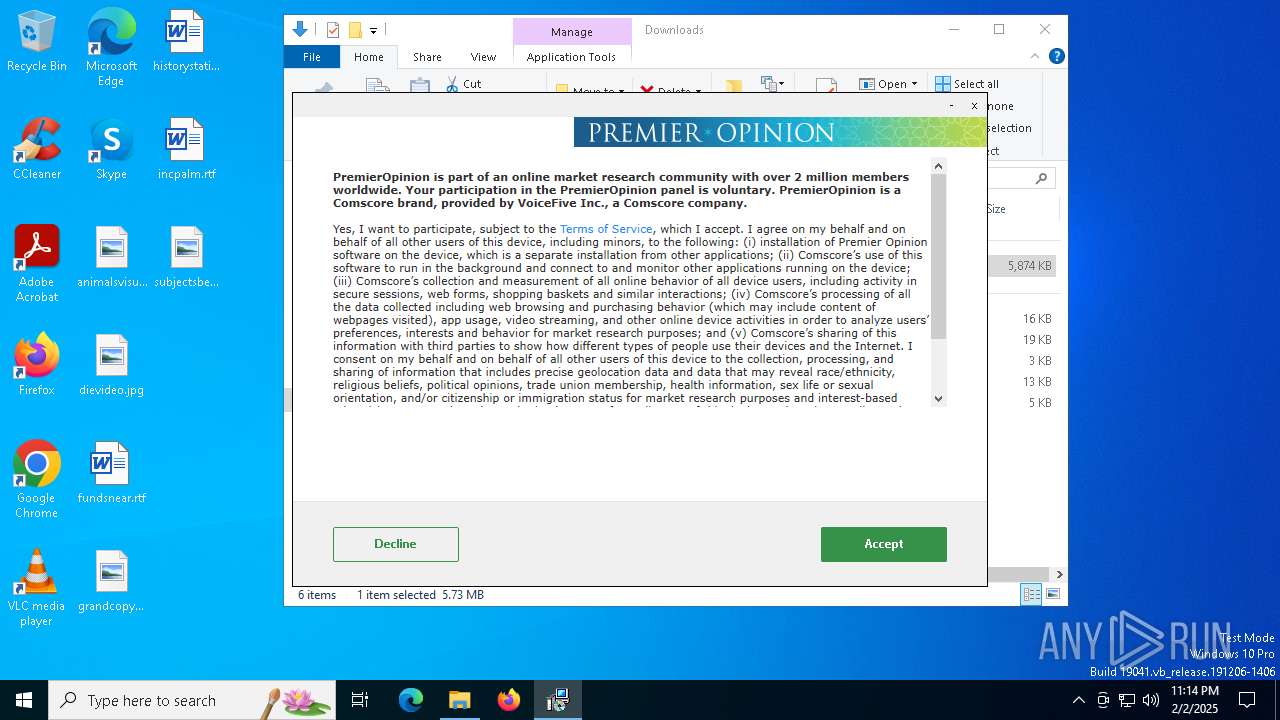Close the PremierOpinion dialog with x

[974, 105]
